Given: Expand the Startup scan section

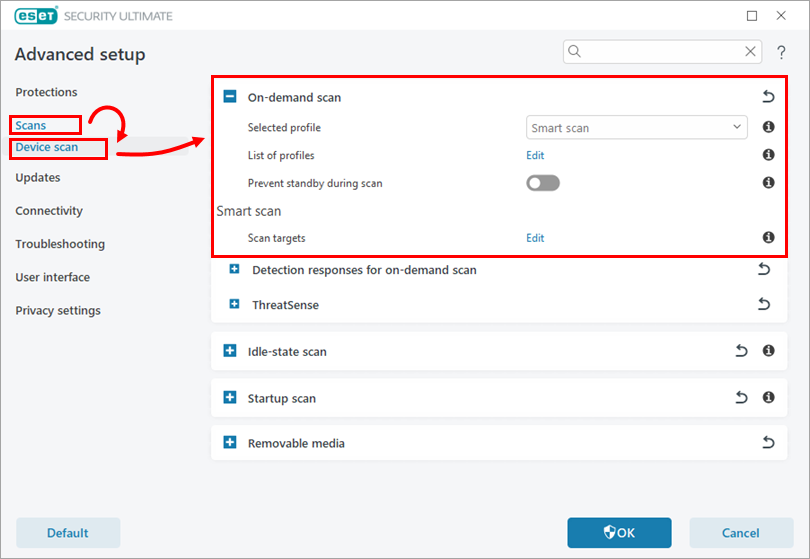Looking at the screenshot, I should tap(229, 398).
